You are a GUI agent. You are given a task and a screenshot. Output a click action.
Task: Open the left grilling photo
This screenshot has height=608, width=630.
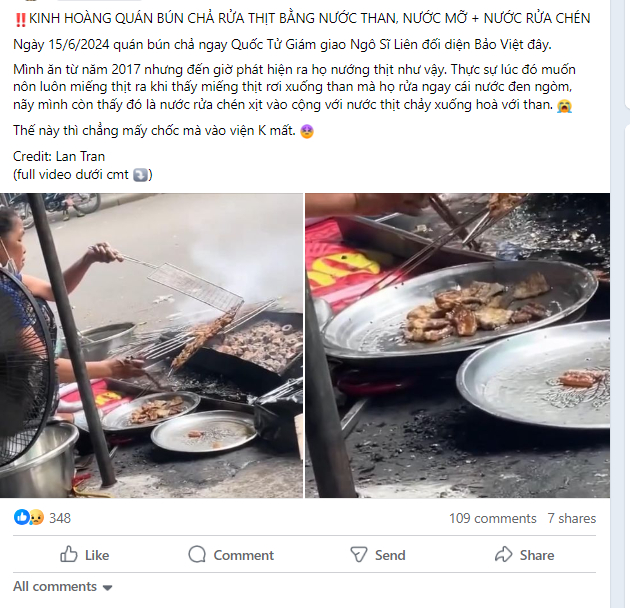[x=151, y=346]
